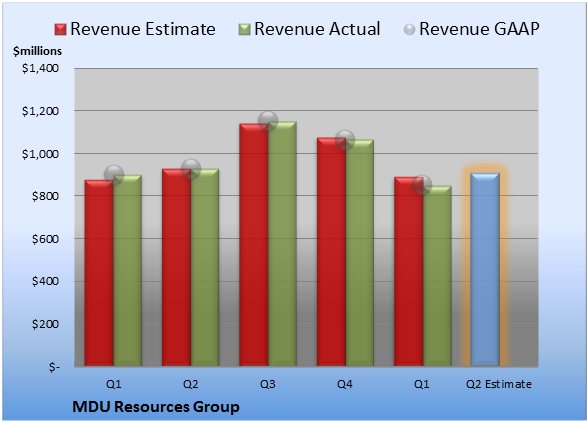Select the 'Revenue GAAP' legend label
The image size is (588, 422).
[x=479, y=29]
